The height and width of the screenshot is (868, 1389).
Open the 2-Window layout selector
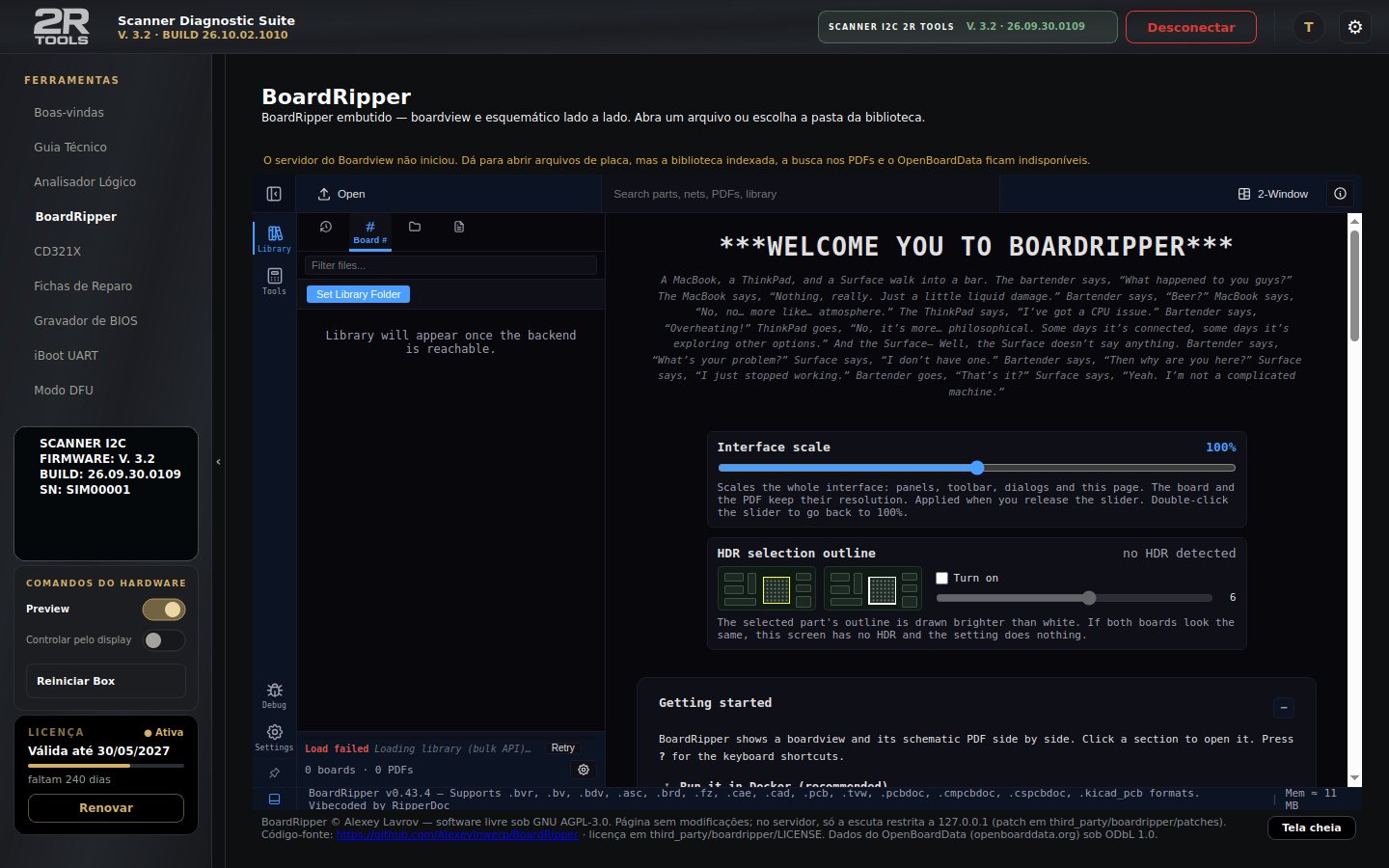pos(1273,194)
